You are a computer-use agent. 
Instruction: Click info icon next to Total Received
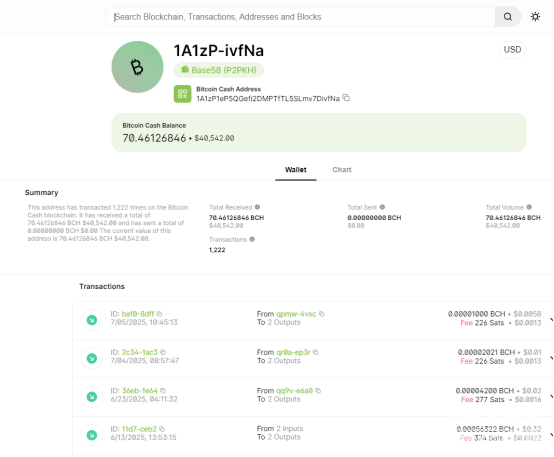point(257,207)
